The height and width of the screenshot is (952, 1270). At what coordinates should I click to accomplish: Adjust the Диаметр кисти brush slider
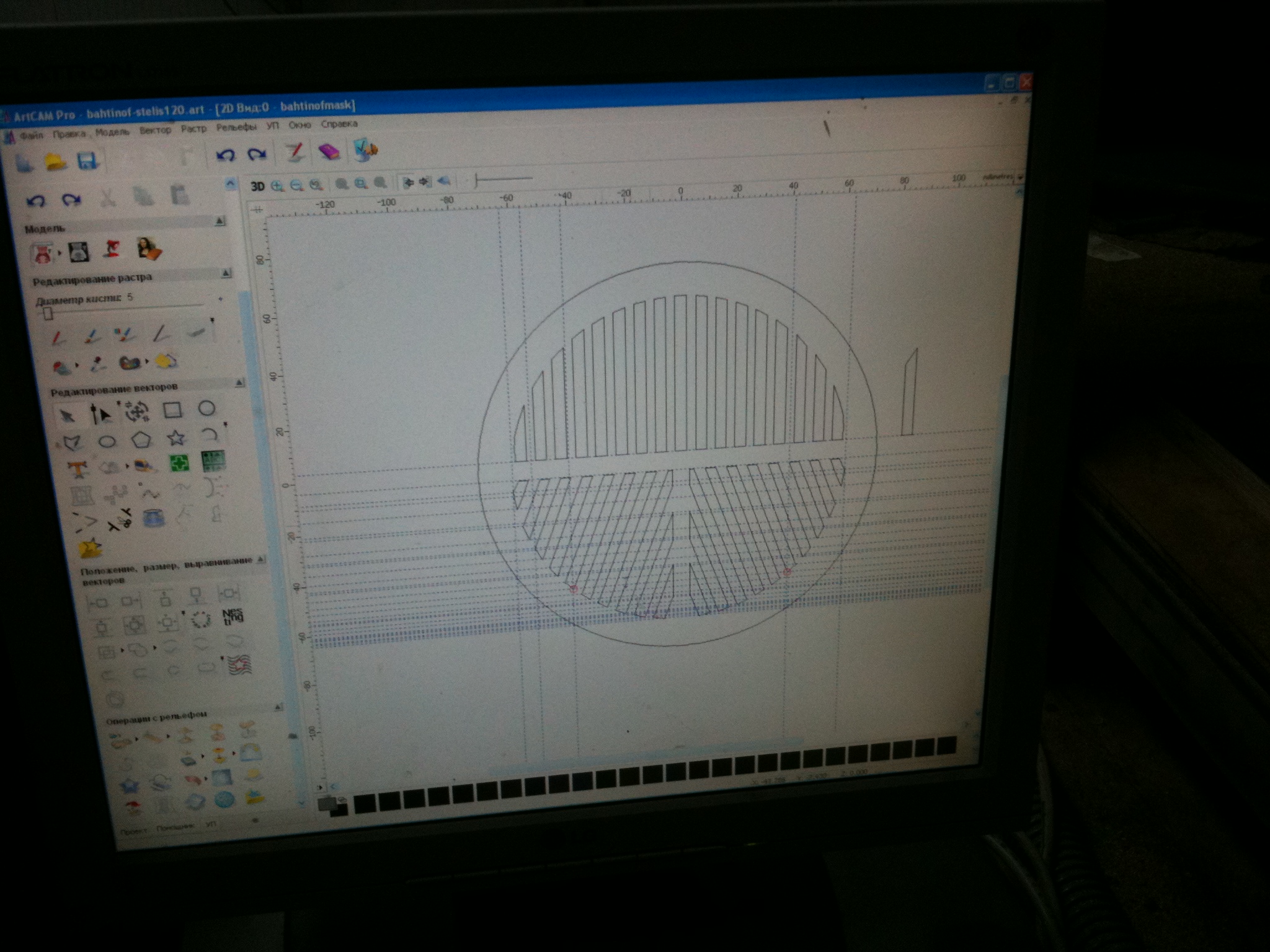(48, 313)
